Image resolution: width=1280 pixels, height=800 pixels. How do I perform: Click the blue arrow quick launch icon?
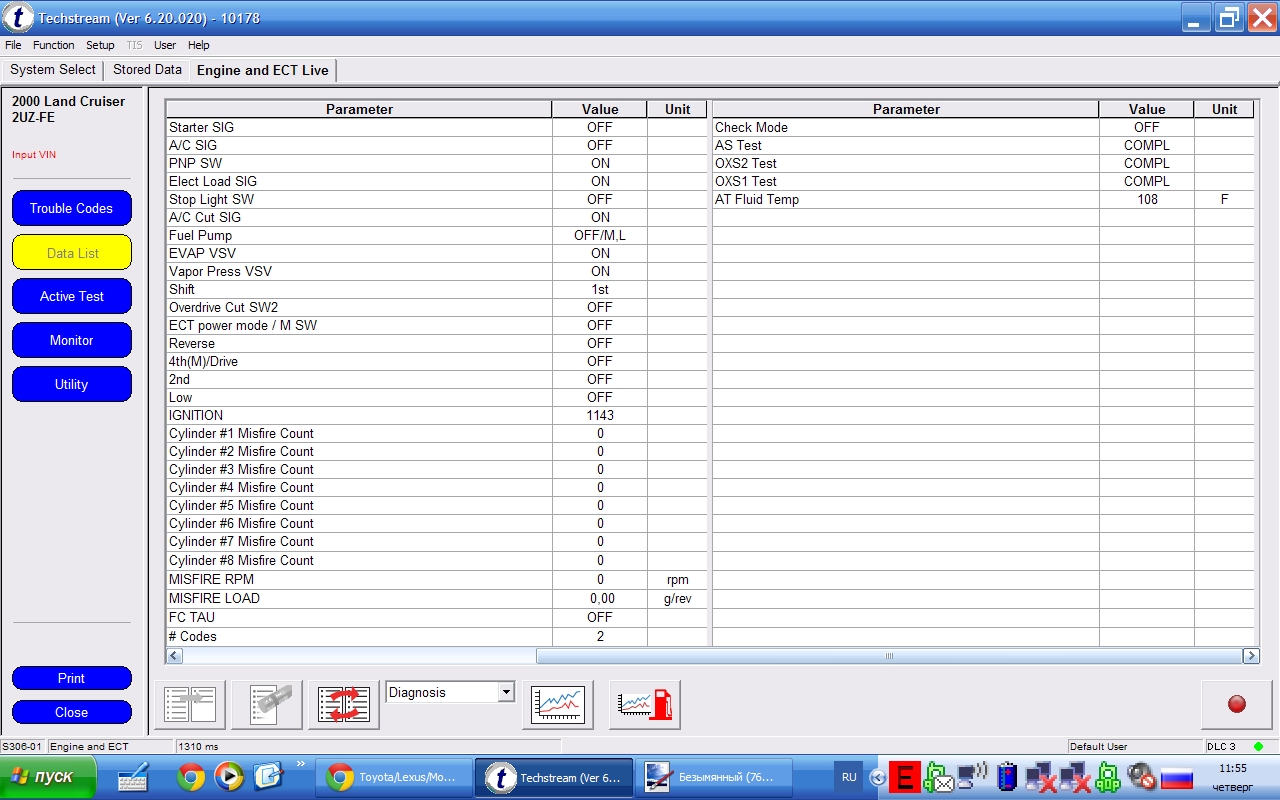268,776
